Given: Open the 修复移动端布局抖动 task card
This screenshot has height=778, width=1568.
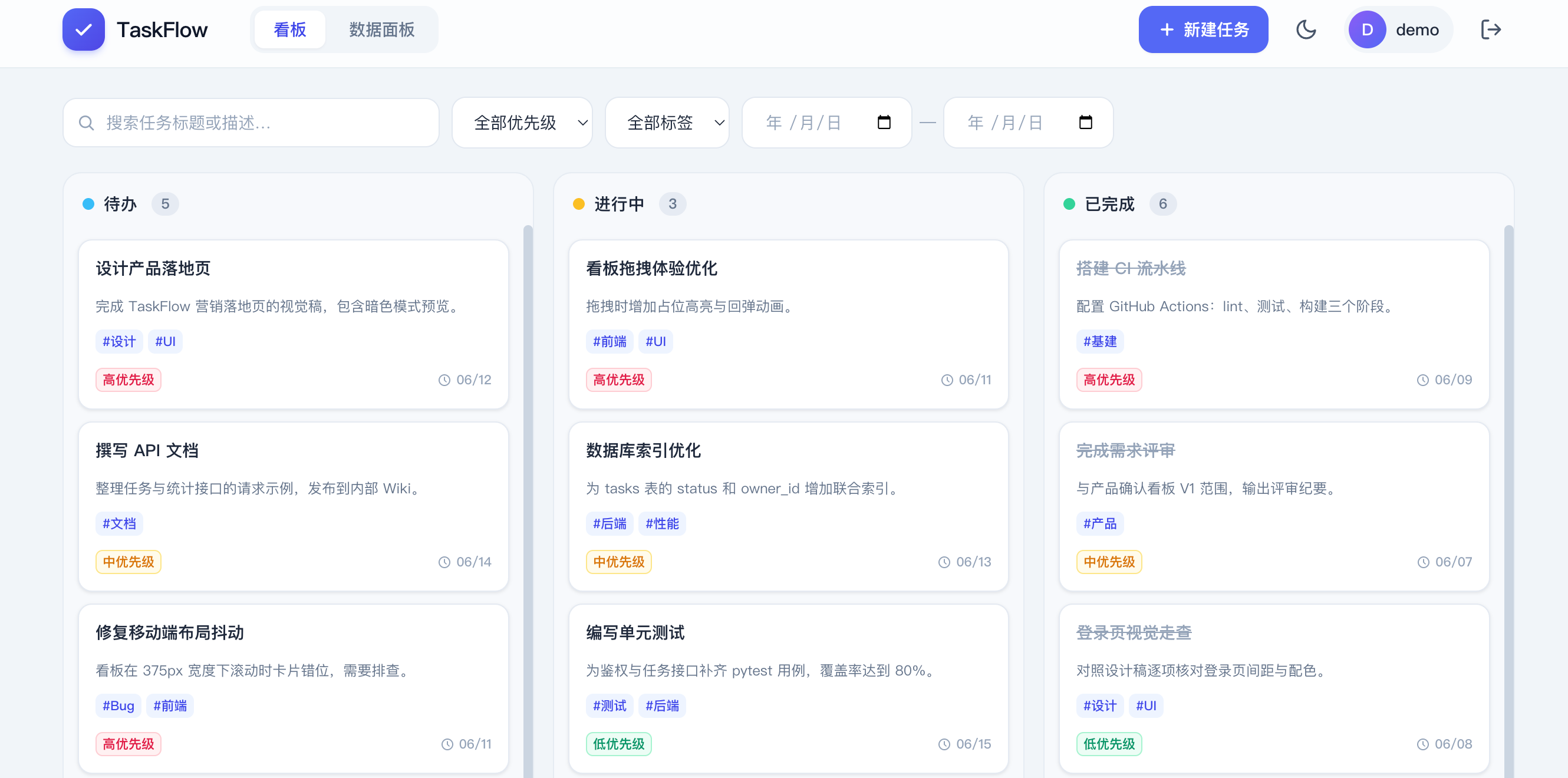Looking at the screenshot, I should click(294, 688).
